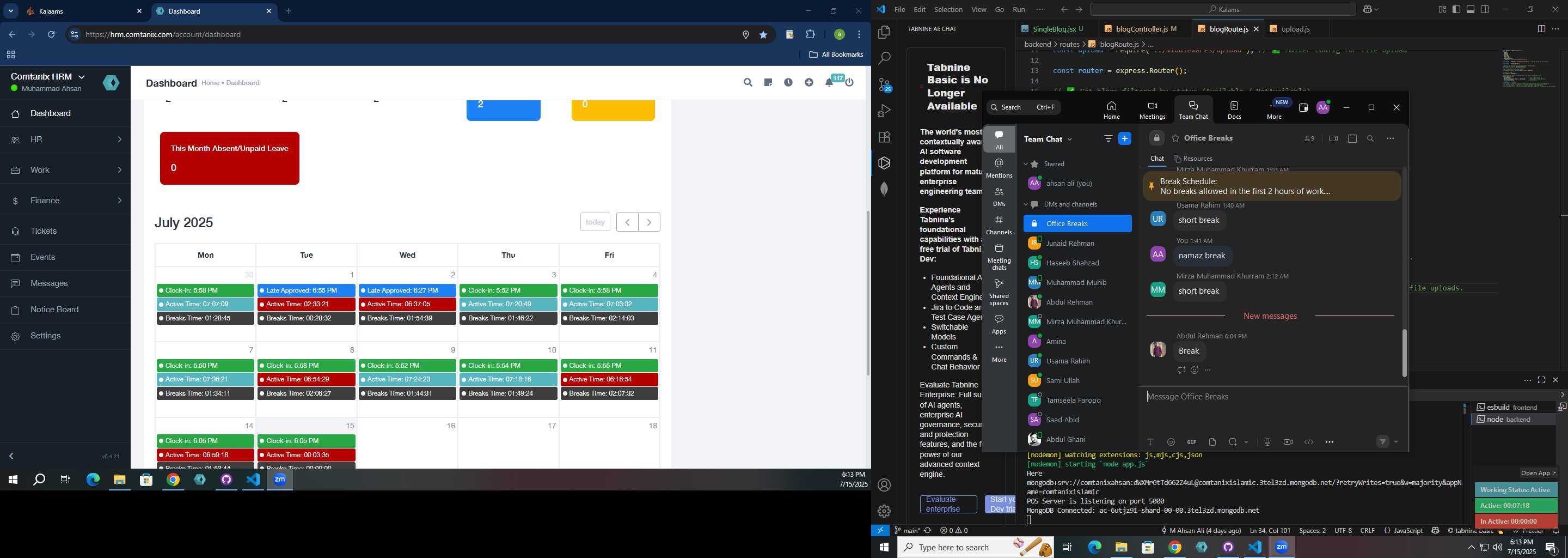Click the HRM sticky notes icon
Viewport: 1568px width, 558px height.
click(768, 82)
